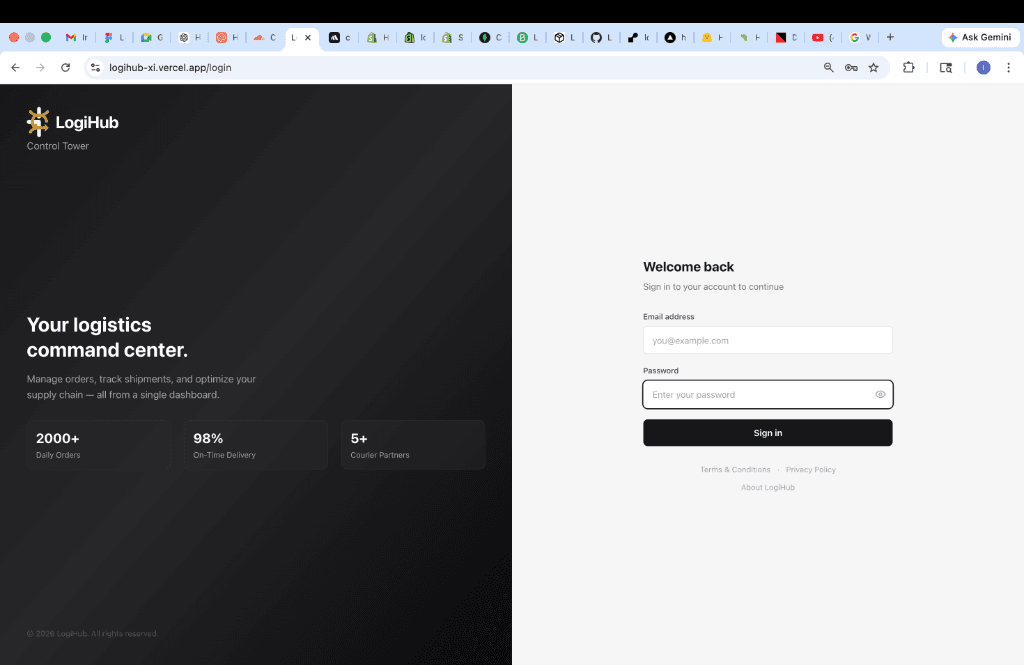This screenshot has width=1024, height=665.
Task: Open the tab search icon in toolbar
Action: [946, 67]
